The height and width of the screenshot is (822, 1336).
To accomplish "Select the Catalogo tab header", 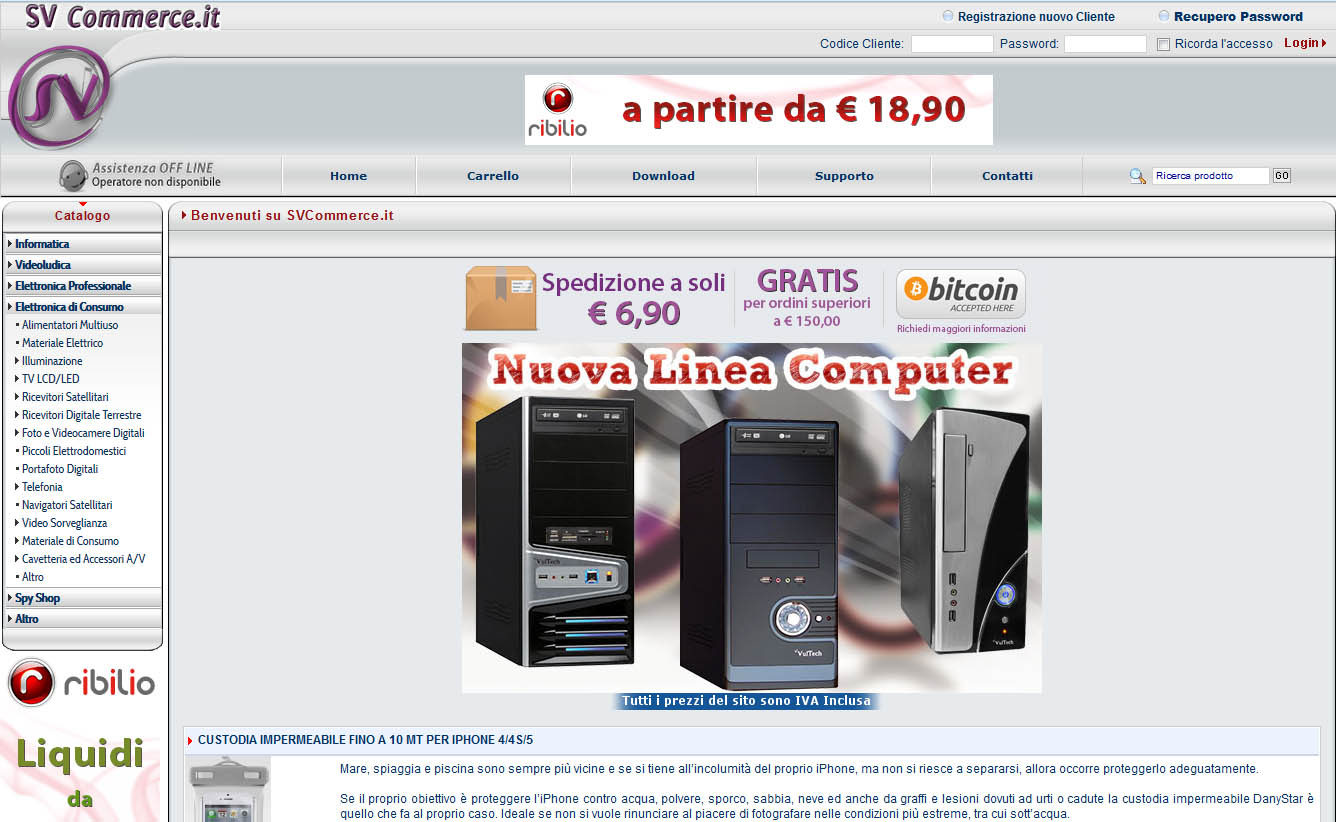I will point(82,216).
